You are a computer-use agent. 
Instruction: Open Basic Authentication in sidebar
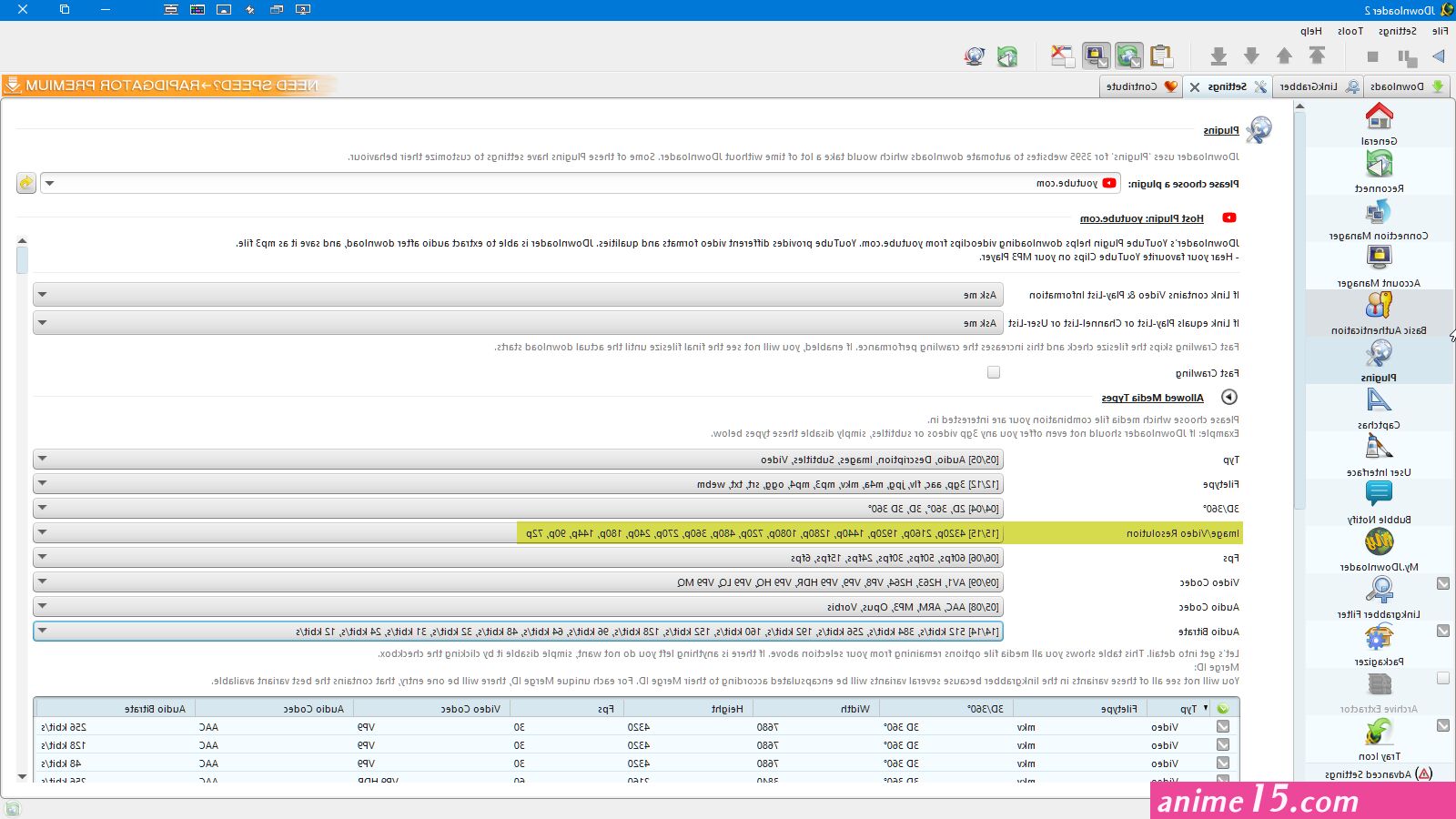pos(1380,313)
